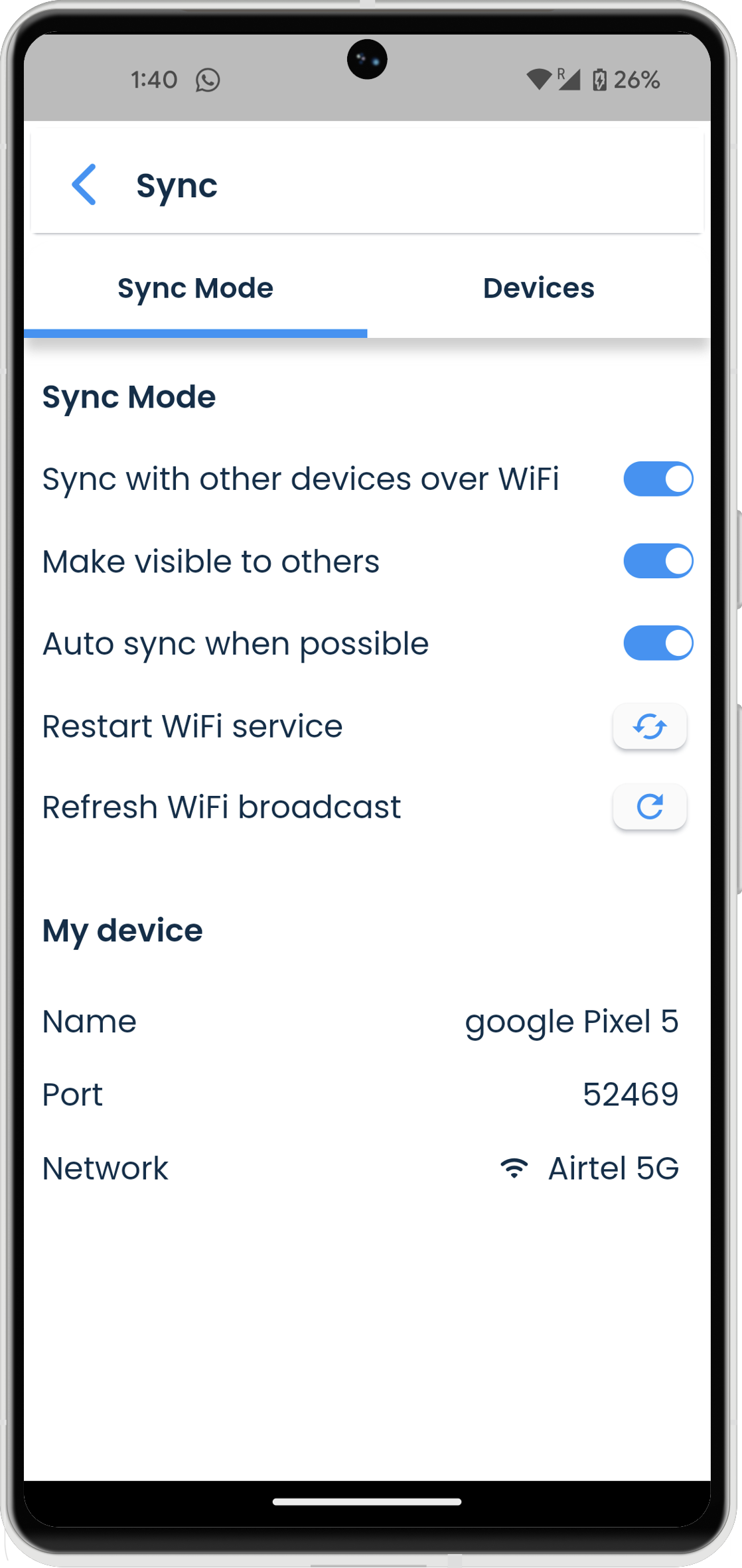The height and width of the screenshot is (1568, 742).
Task: Tap the home gesture bar
Action: [x=367, y=1502]
